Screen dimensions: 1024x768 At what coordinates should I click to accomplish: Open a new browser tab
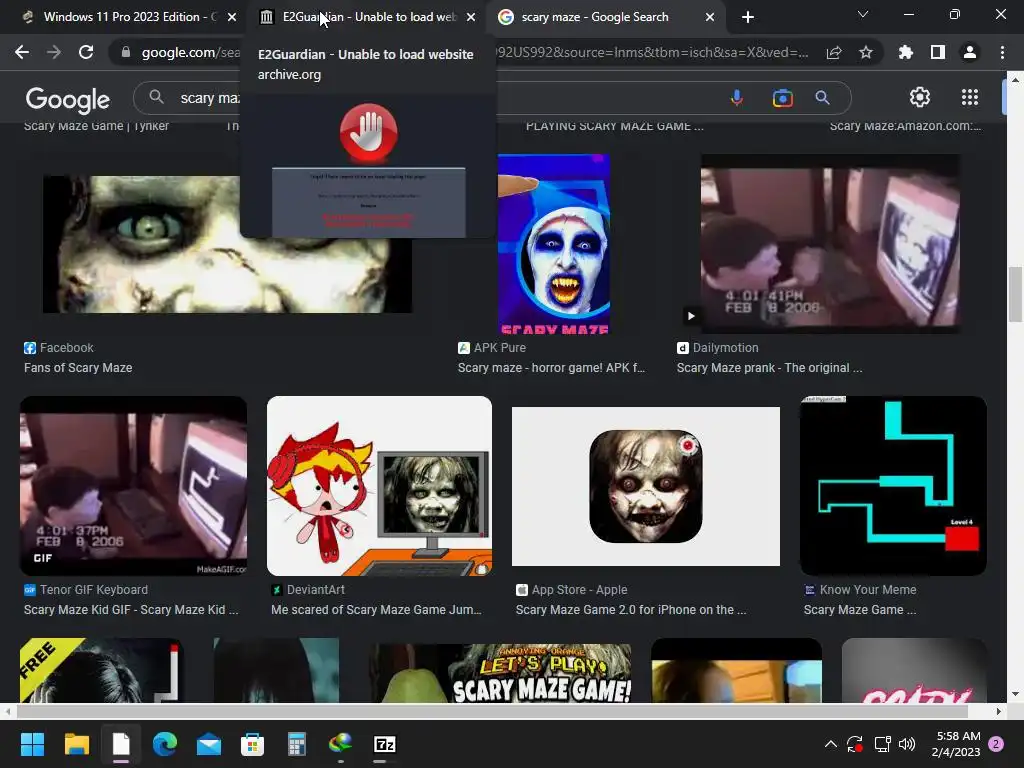[748, 17]
